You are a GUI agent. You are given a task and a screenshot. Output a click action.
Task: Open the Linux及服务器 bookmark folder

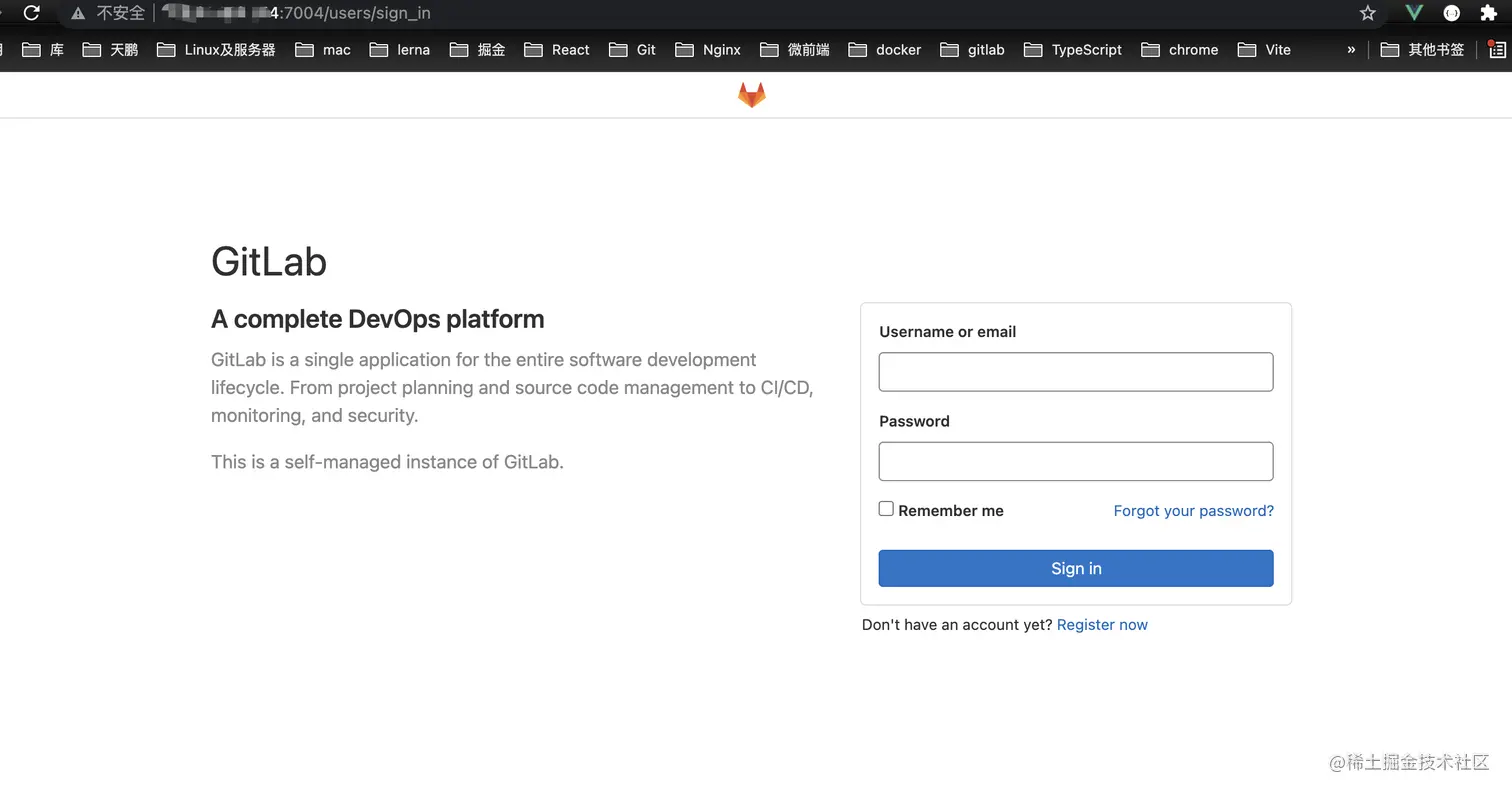(x=217, y=49)
